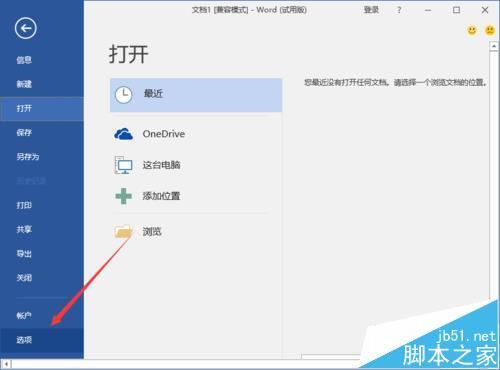Click the frowning face feedback icon
500x370 pixels.
[490, 31]
